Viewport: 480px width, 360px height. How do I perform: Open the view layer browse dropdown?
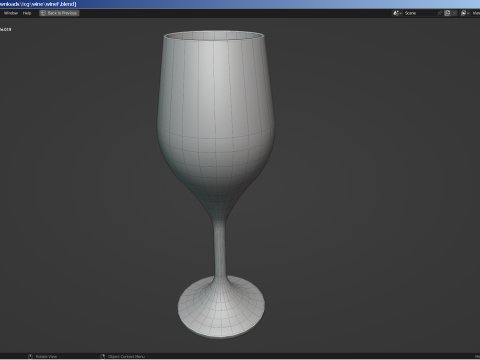(x=465, y=13)
